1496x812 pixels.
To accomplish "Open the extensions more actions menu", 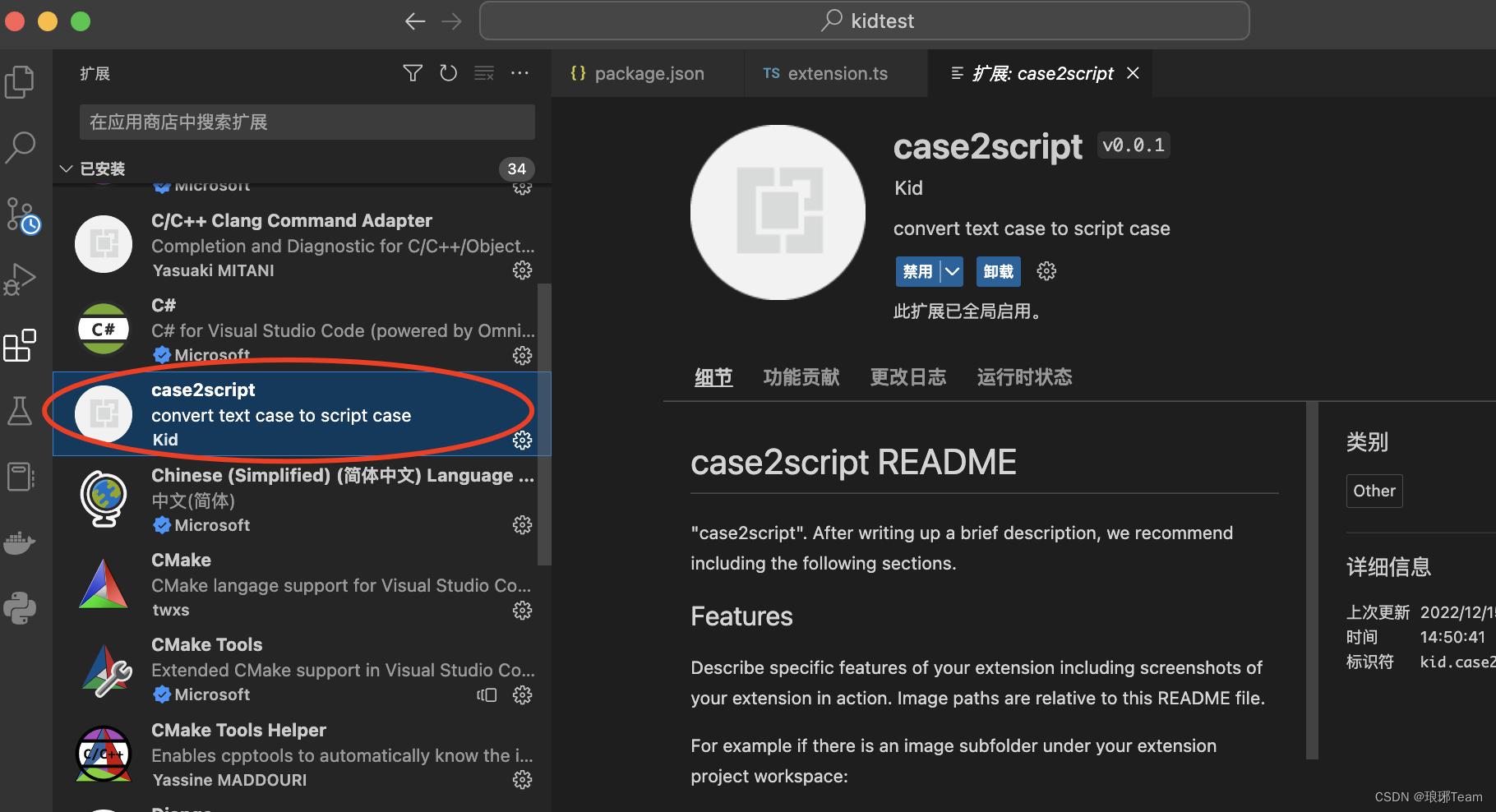I will [x=519, y=73].
